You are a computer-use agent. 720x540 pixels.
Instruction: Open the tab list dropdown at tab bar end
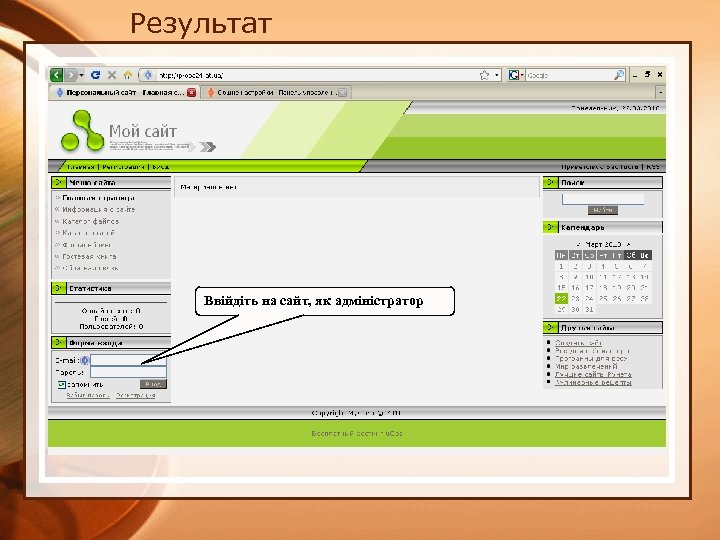(x=660, y=92)
